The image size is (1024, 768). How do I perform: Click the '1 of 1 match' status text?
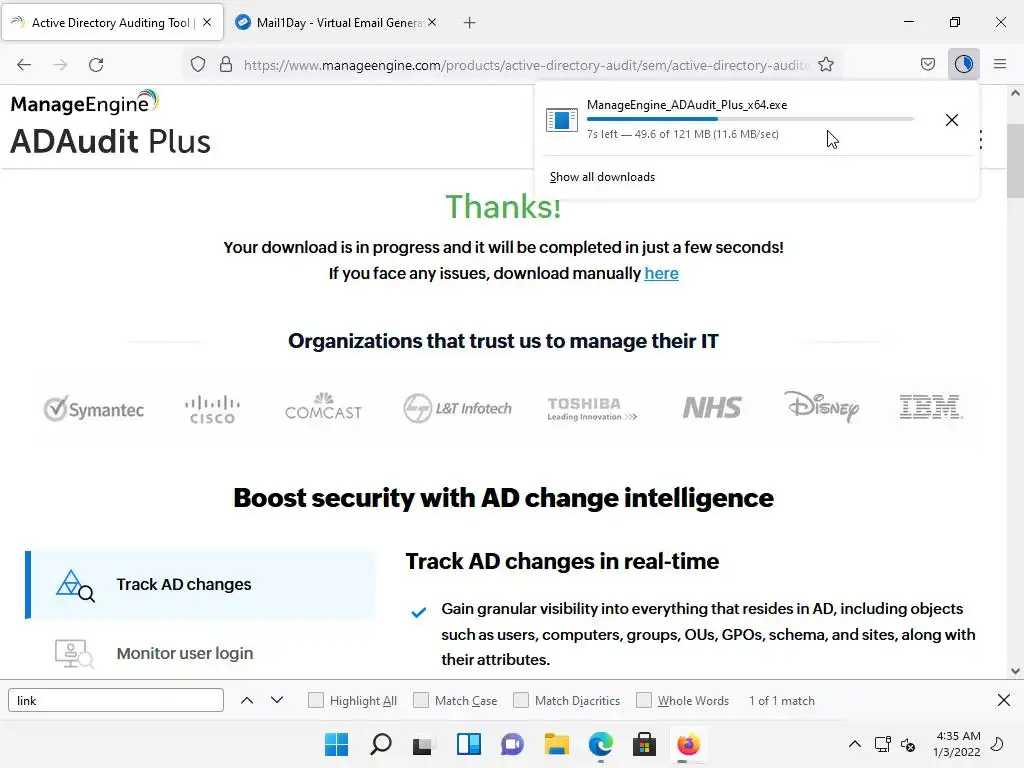coord(782,701)
